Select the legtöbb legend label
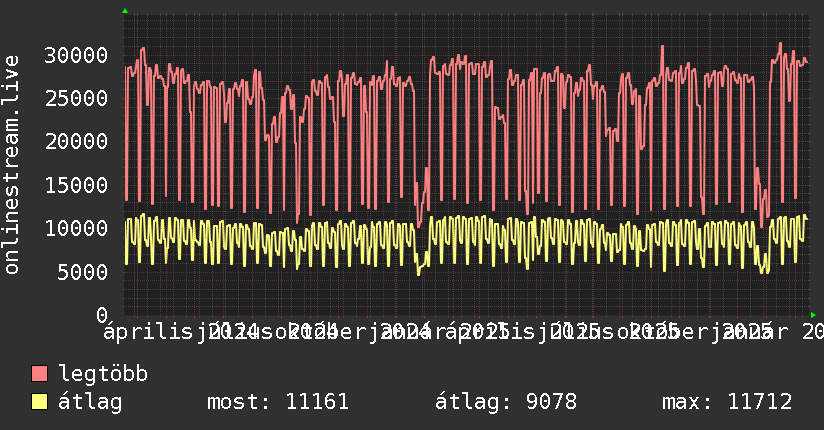The width and height of the screenshot is (824, 430). pyautogui.click(x=103, y=373)
